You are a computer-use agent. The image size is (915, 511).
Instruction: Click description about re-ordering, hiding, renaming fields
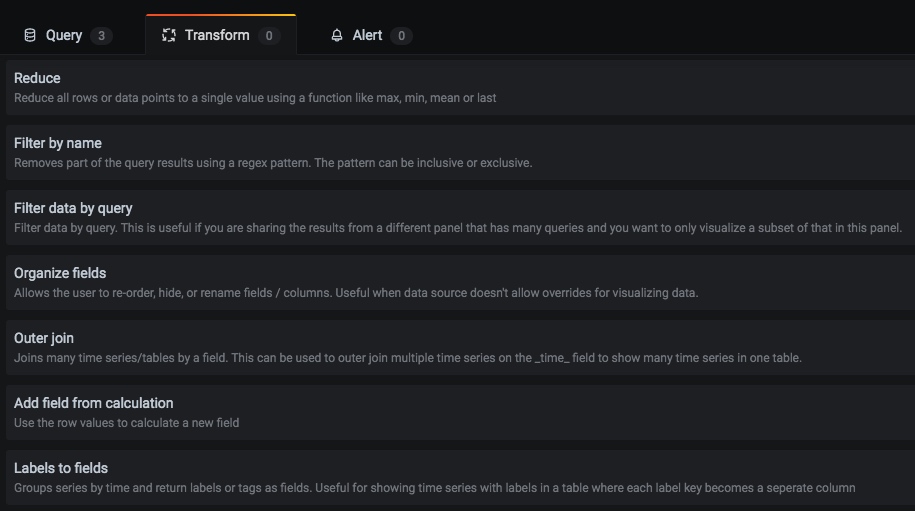click(x=355, y=293)
